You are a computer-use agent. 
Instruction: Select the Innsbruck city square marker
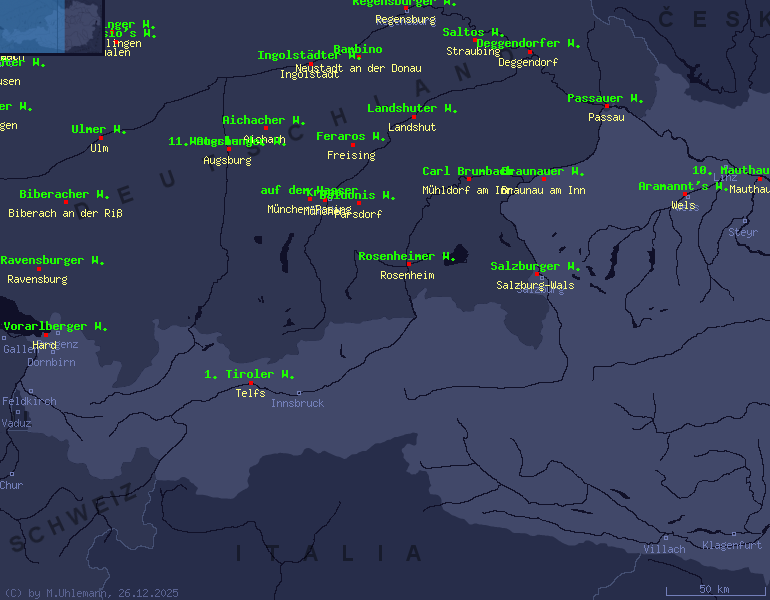point(298,392)
